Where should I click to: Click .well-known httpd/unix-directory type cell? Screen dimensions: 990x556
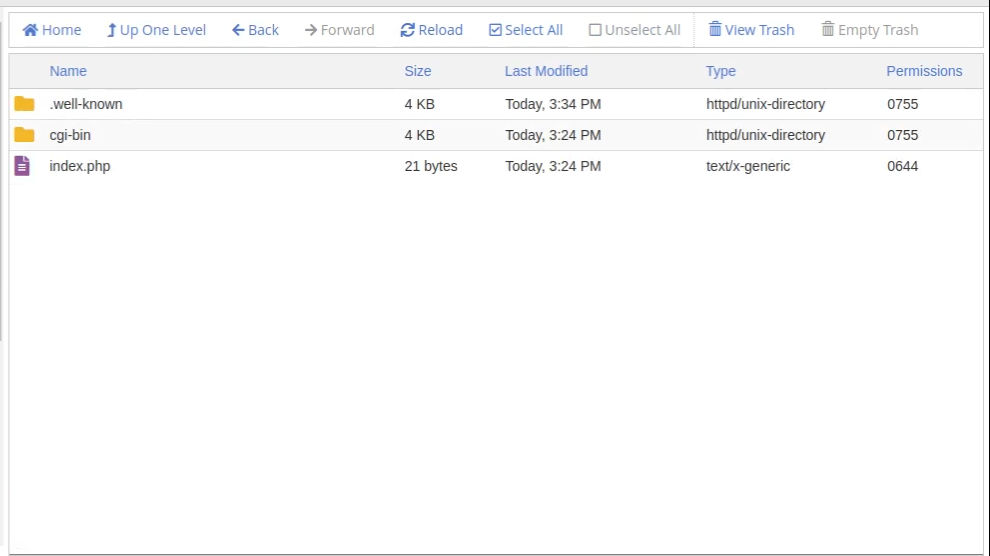point(765,104)
